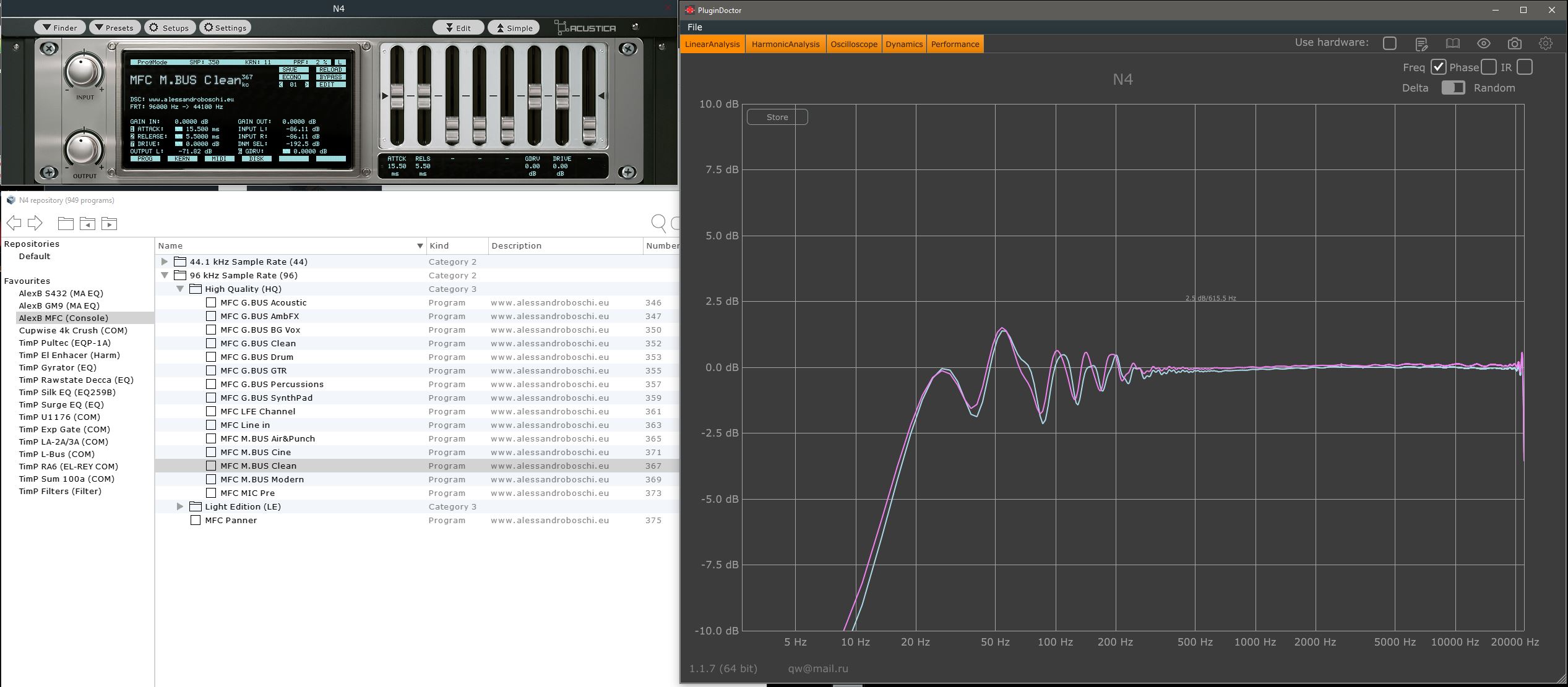Click the open book manual icon
The image size is (1568, 687).
[1452, 43]
